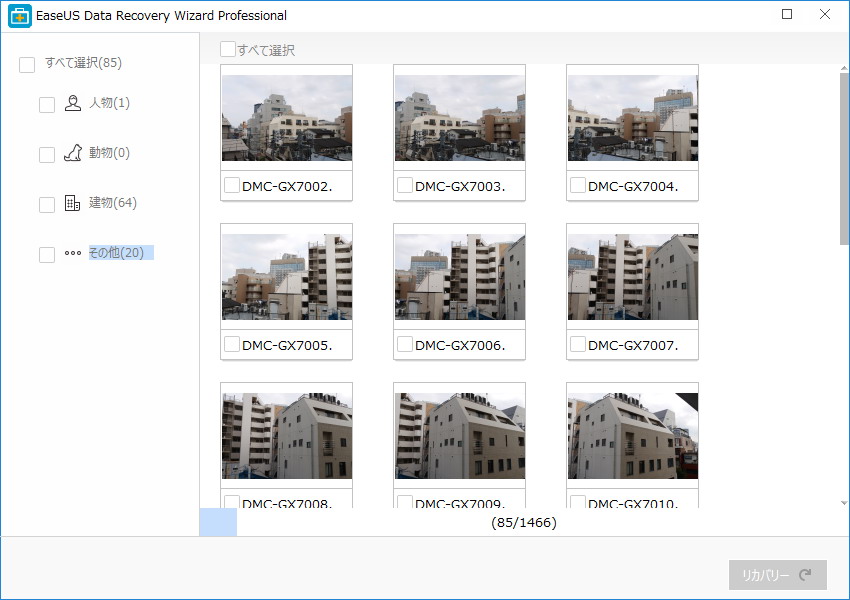This screenshot has height=600, width=850.
Task: Click the three-dots other category icon
Action: pos(73,253)
